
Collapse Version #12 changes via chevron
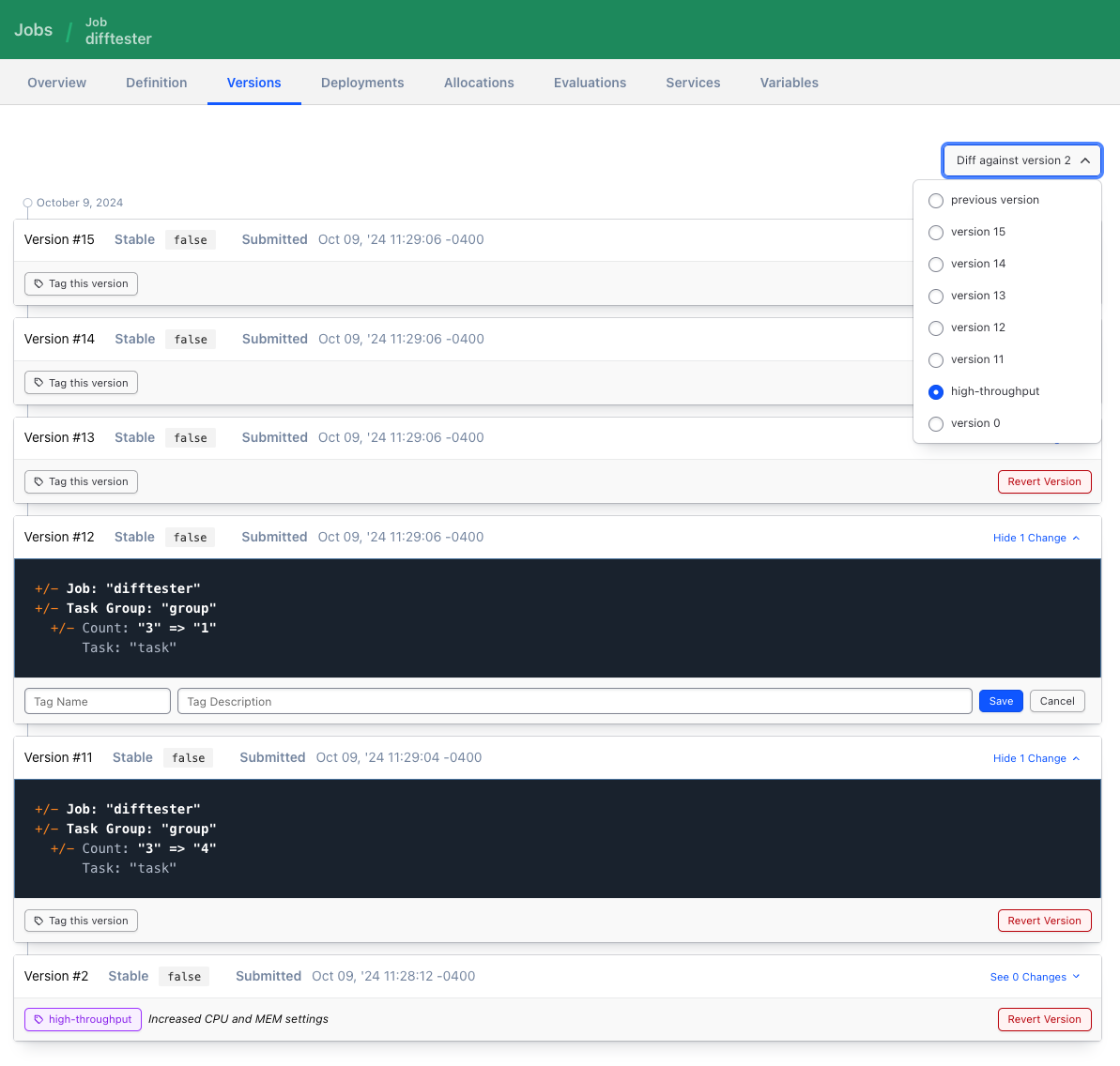point(1076,538)
